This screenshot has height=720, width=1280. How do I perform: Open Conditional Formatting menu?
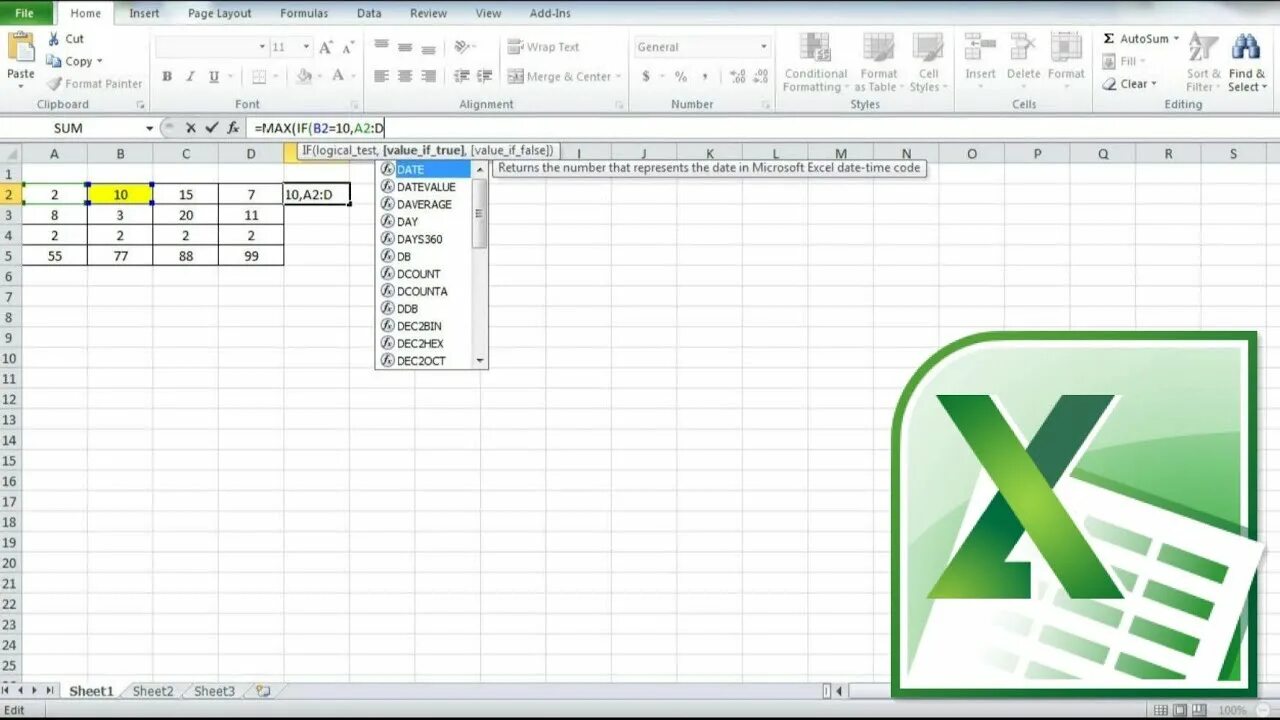tap(816, 63)
